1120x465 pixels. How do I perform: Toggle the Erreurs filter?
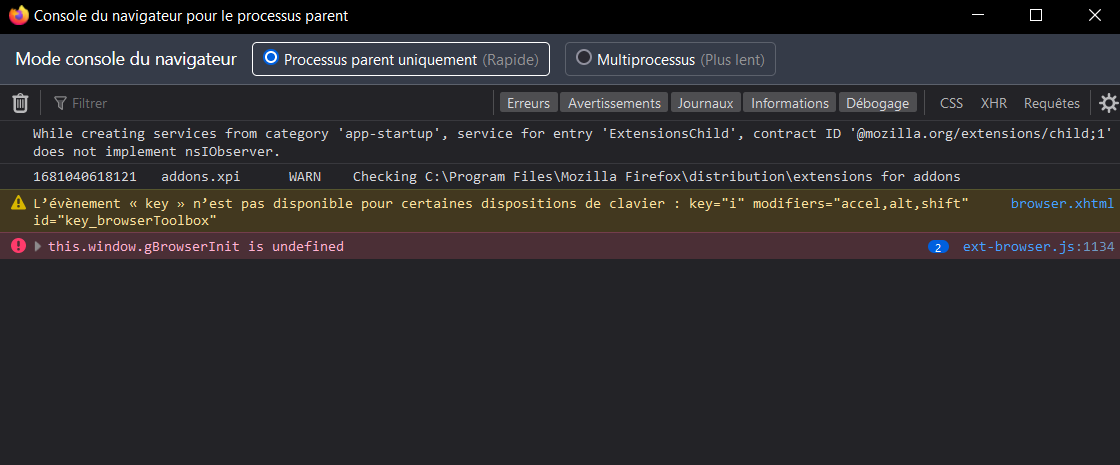point(528,103)
